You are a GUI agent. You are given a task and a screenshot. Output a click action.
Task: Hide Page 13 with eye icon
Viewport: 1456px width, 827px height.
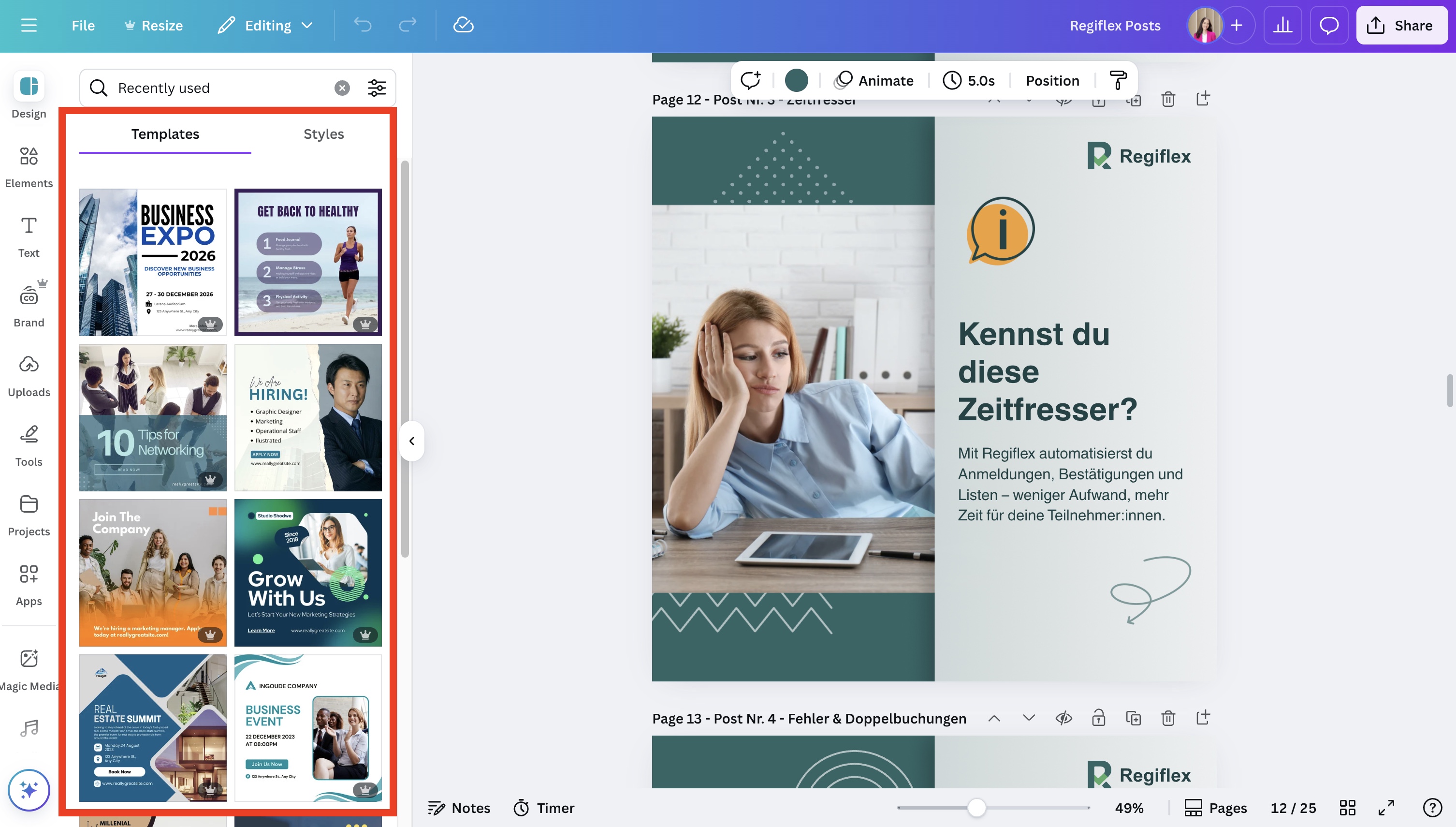1063,718
